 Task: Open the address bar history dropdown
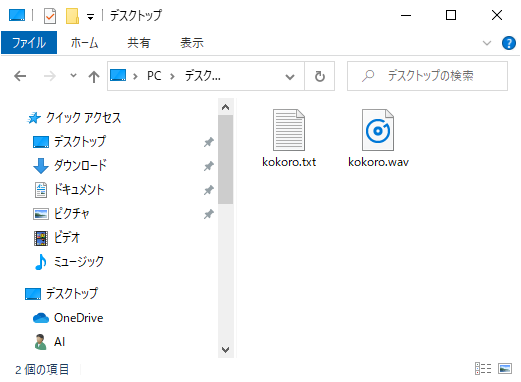click(x=290, y=77)
